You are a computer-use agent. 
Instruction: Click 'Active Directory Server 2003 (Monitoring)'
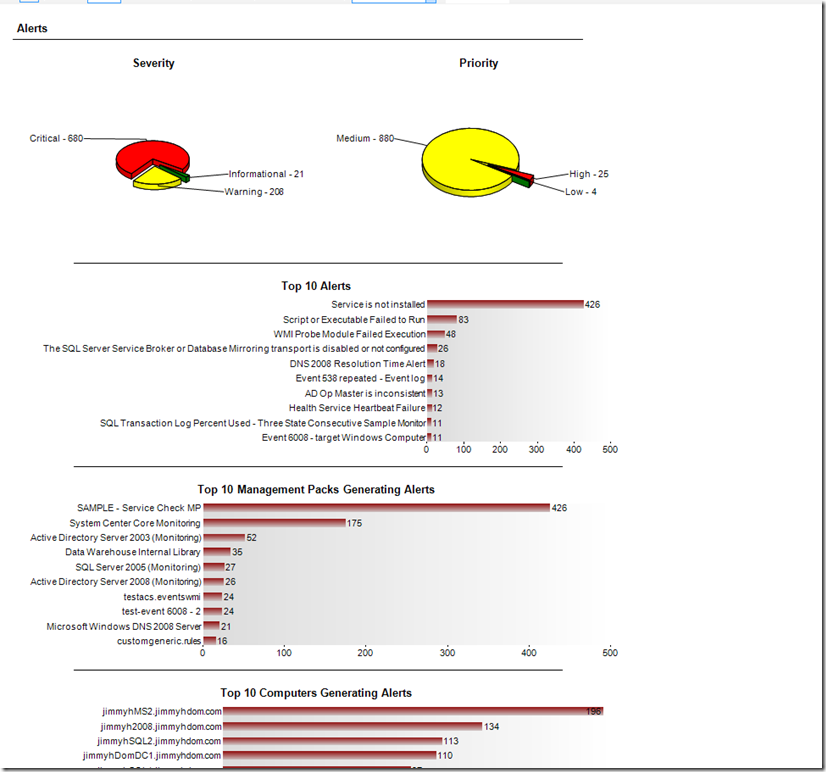point(116,538)
